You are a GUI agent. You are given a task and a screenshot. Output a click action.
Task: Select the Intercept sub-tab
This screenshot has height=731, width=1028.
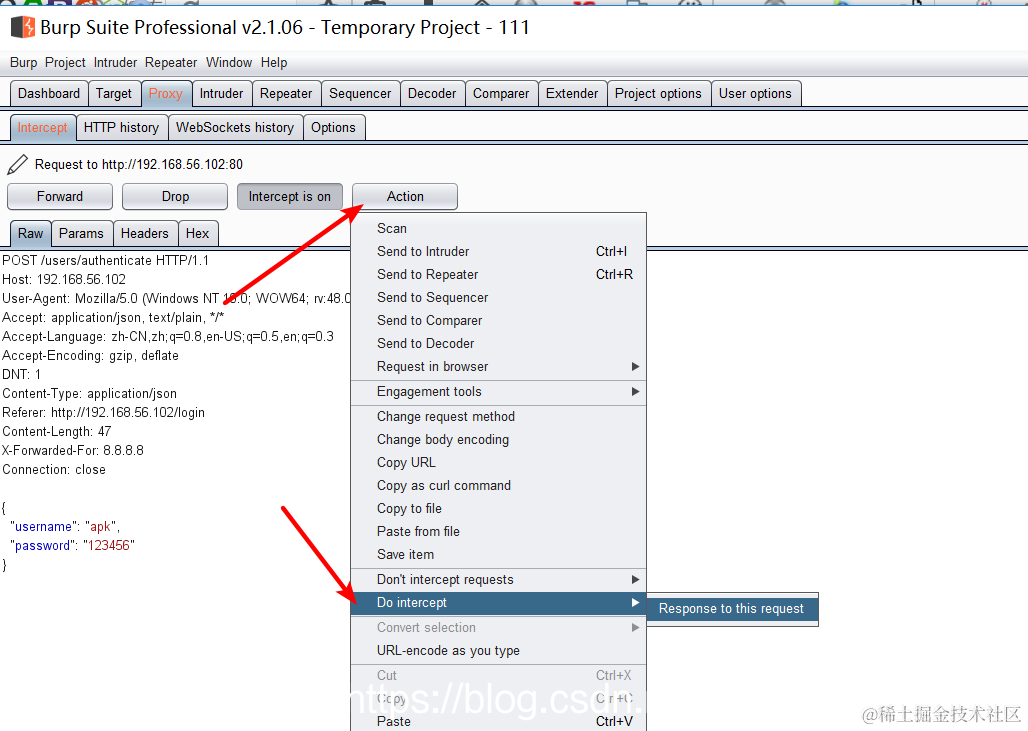(43, 128)
